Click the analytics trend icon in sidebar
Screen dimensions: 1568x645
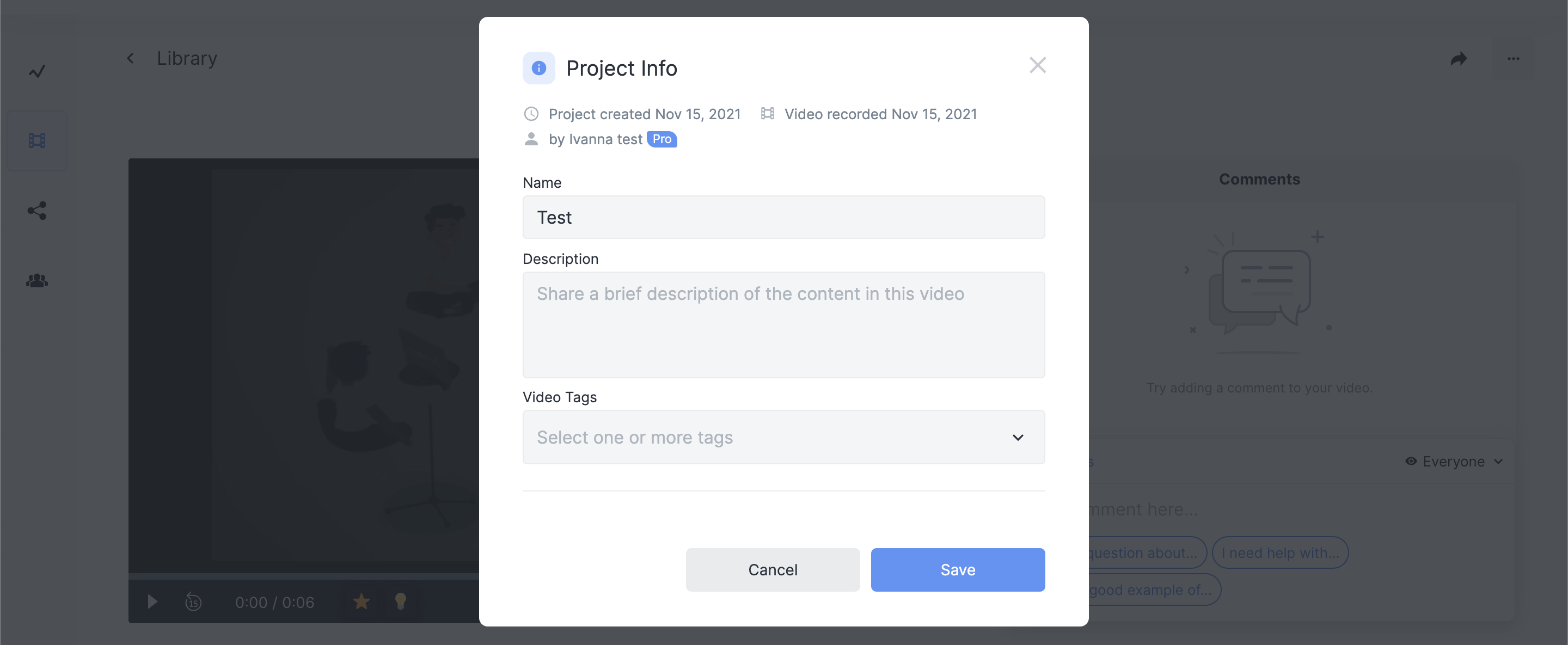click(x=36, y=72)
